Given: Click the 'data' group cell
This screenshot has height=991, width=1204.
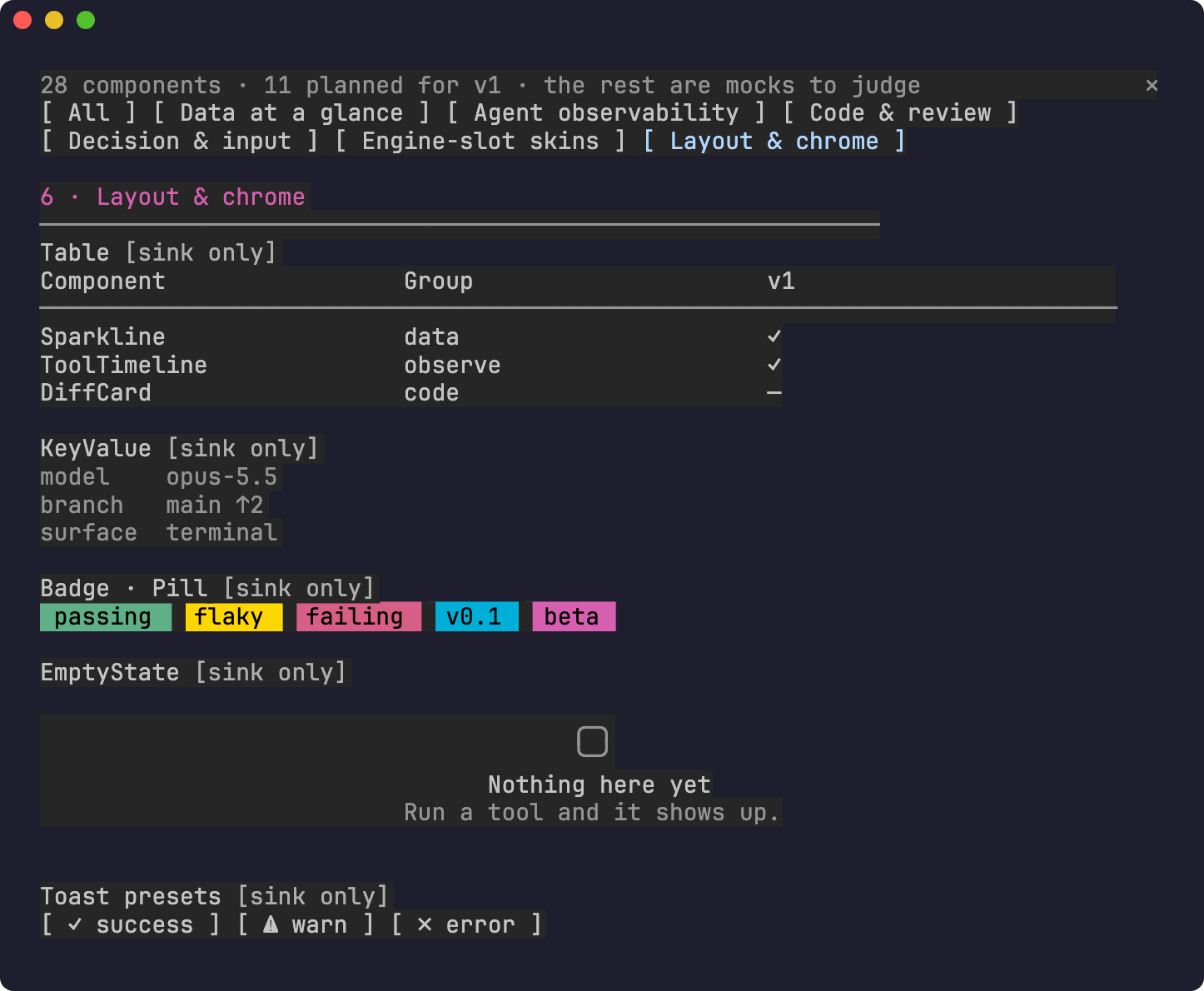Looking at the screenshot, I should pyautogui.click(x=432, y=336).
